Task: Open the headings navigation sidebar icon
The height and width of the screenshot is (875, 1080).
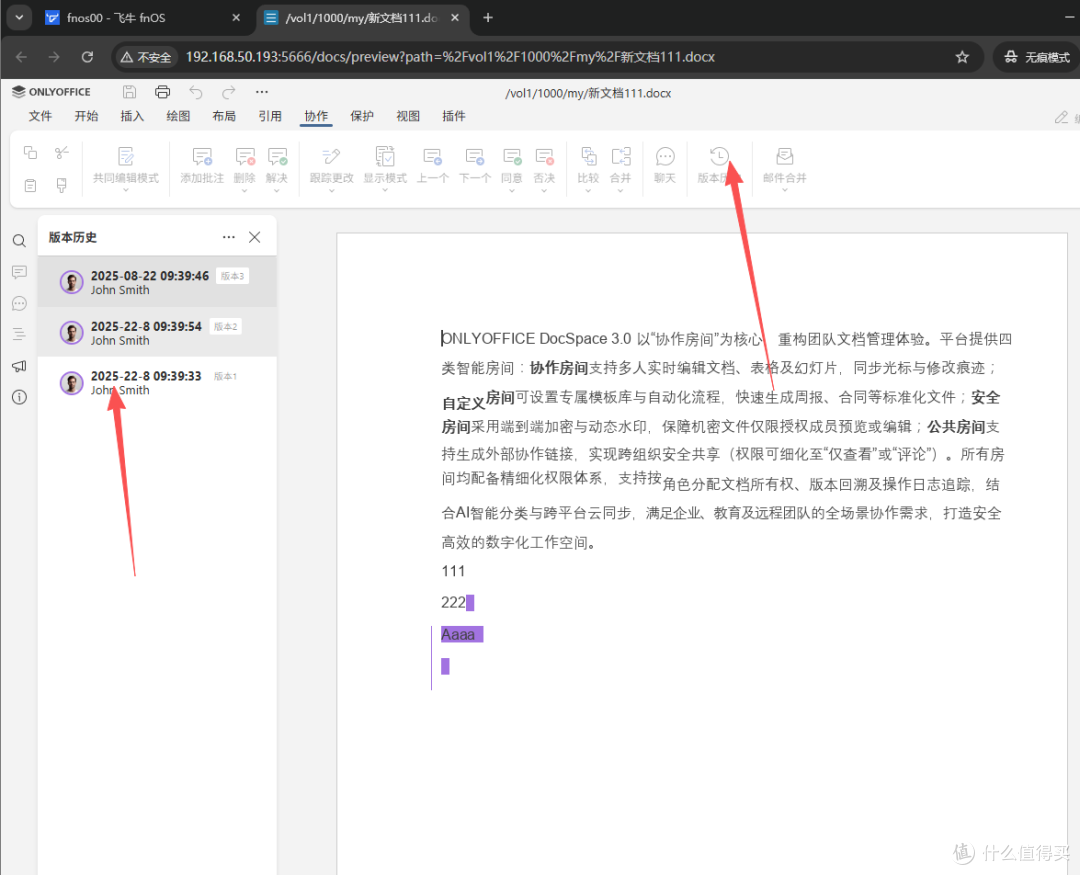Action: (19, 334)
